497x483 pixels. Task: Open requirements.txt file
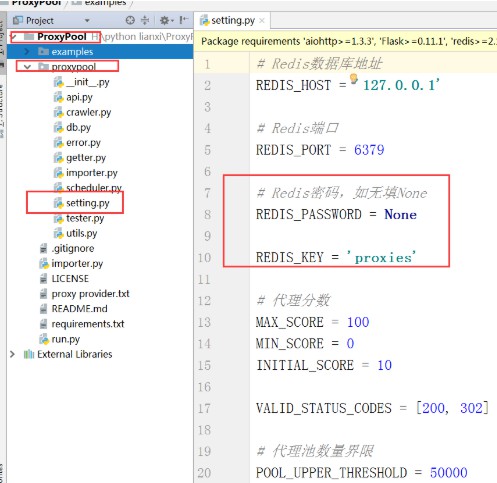pyautogui.click(x=88, y=324)
